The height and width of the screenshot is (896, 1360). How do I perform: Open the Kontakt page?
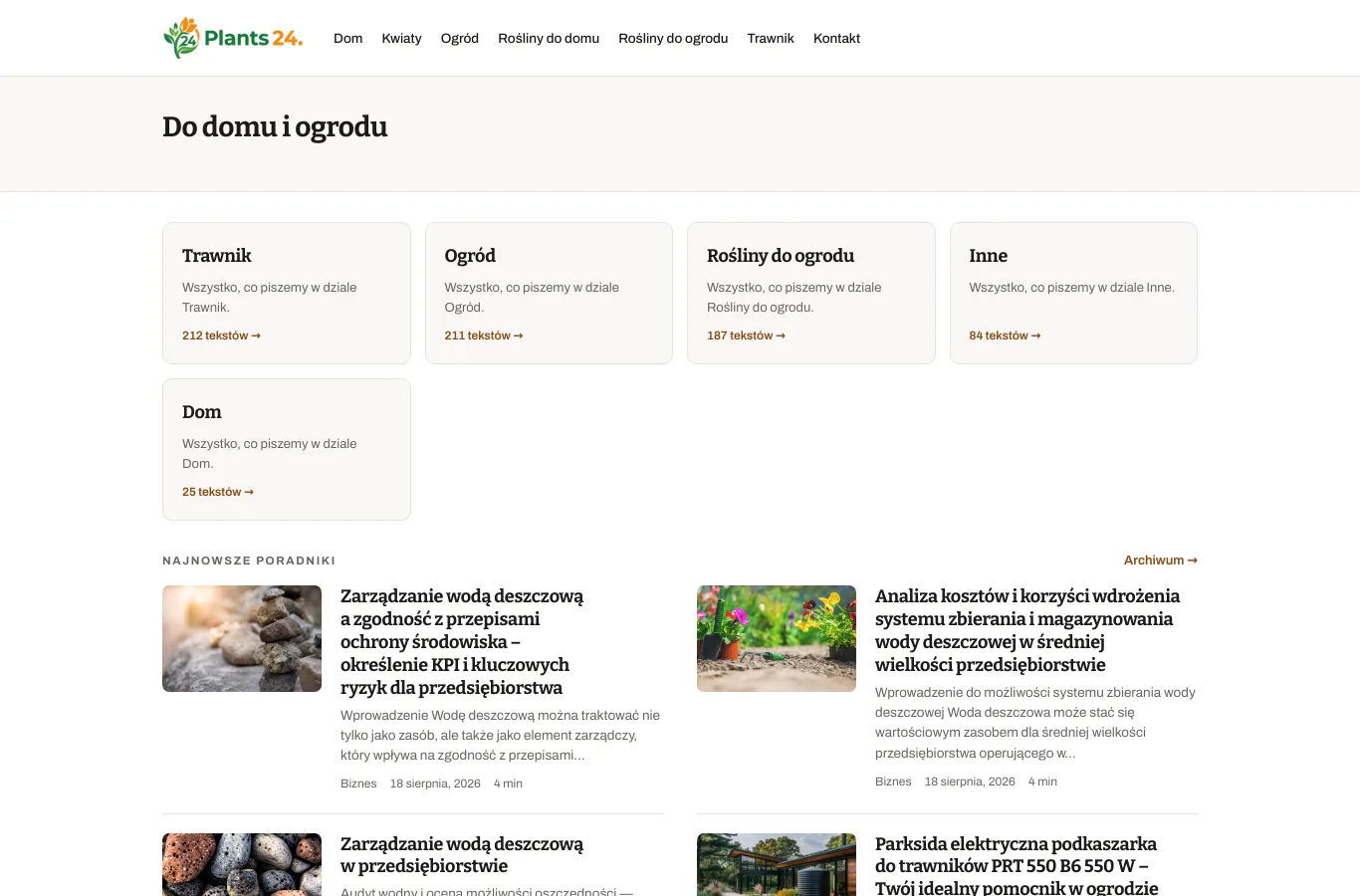[x=836, y=38]
